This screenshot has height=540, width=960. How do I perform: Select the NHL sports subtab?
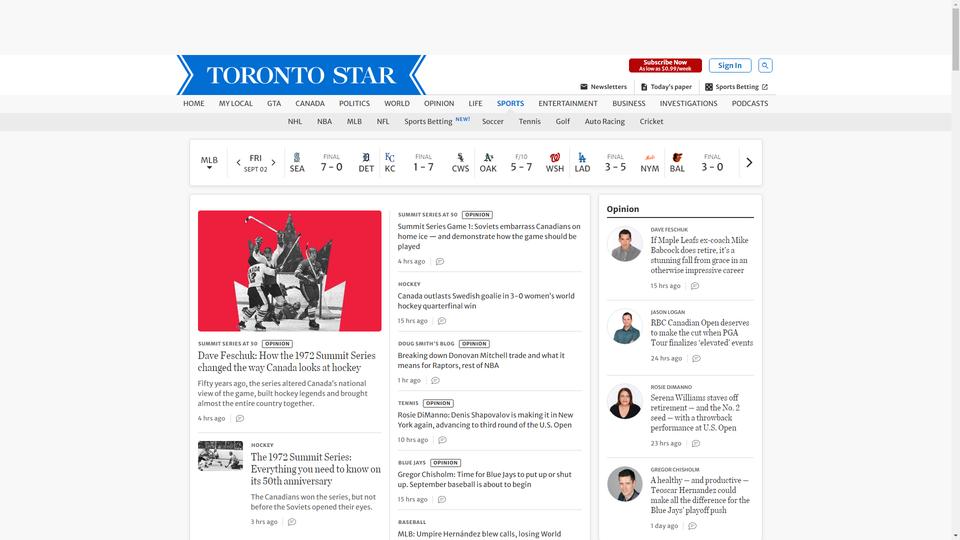coord(294,121)
